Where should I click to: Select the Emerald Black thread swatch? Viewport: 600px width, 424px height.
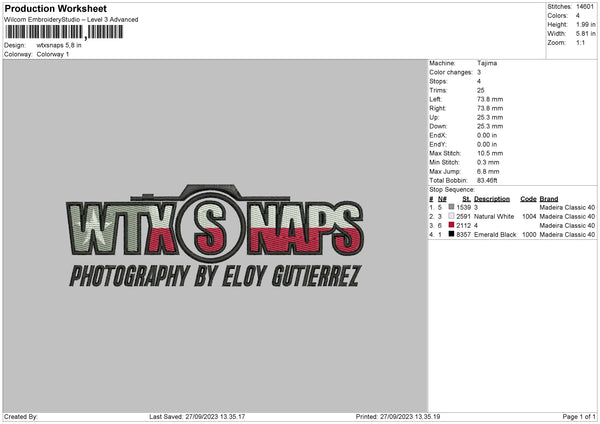pyautogui.click(x=452, y=234)
